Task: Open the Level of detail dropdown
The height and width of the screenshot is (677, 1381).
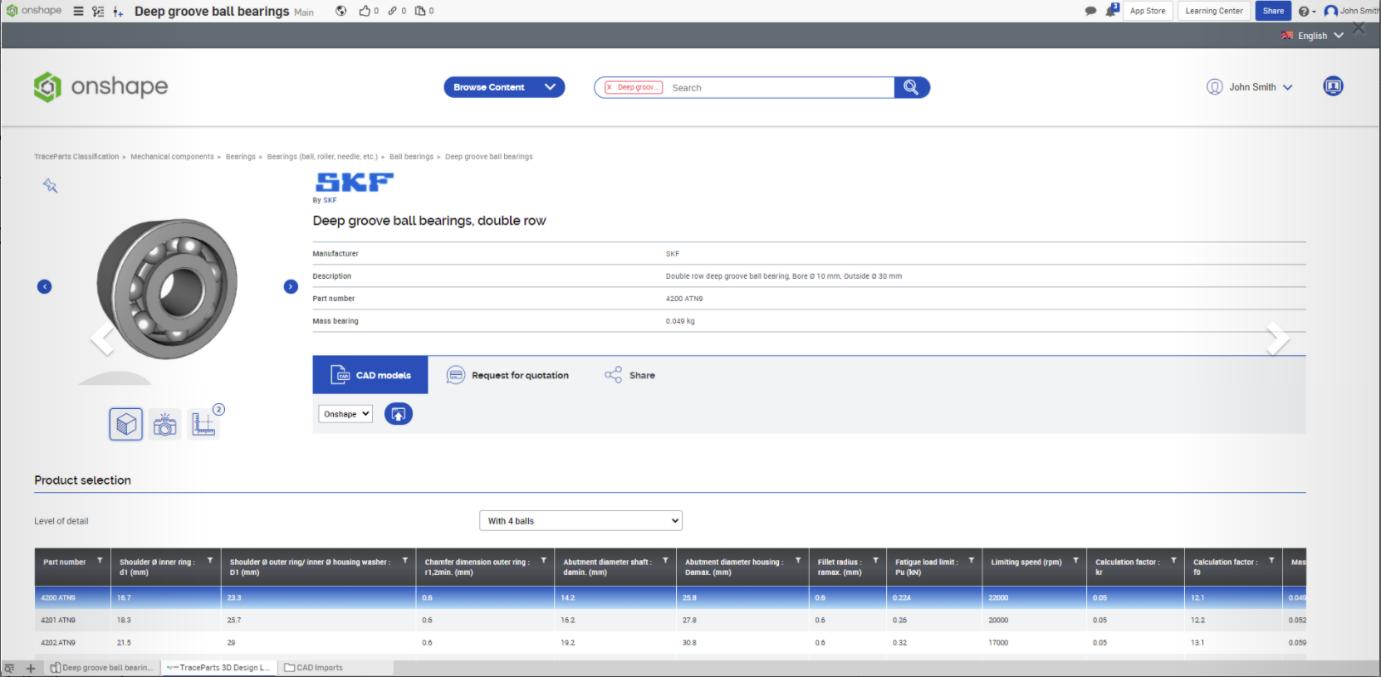Action: (x=580, y=521)
